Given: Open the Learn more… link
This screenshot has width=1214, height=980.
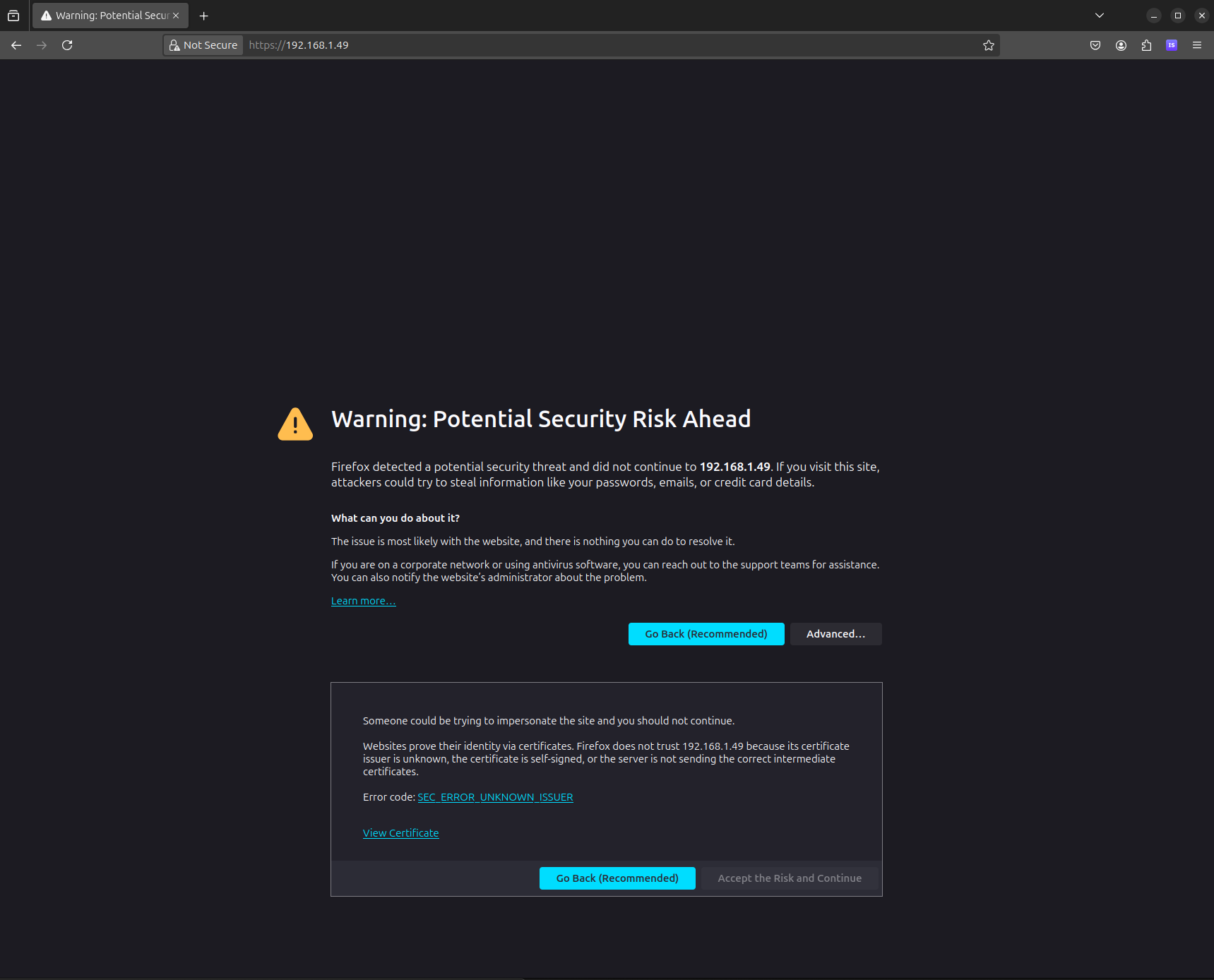Looking at the screenshot, I should tap(363, 601).
